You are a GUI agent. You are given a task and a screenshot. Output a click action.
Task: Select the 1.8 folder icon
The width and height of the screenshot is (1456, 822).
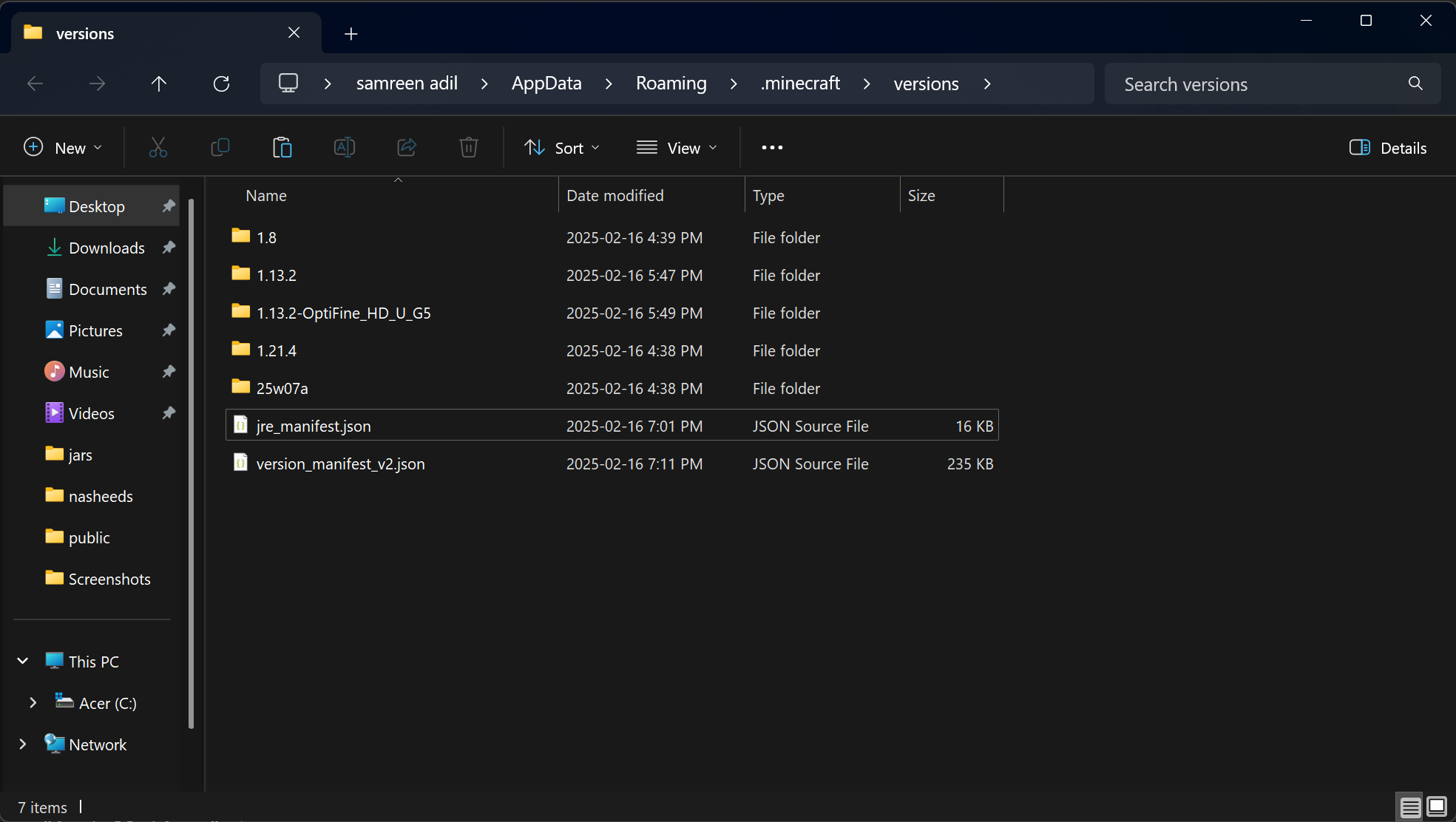(241, 237)
